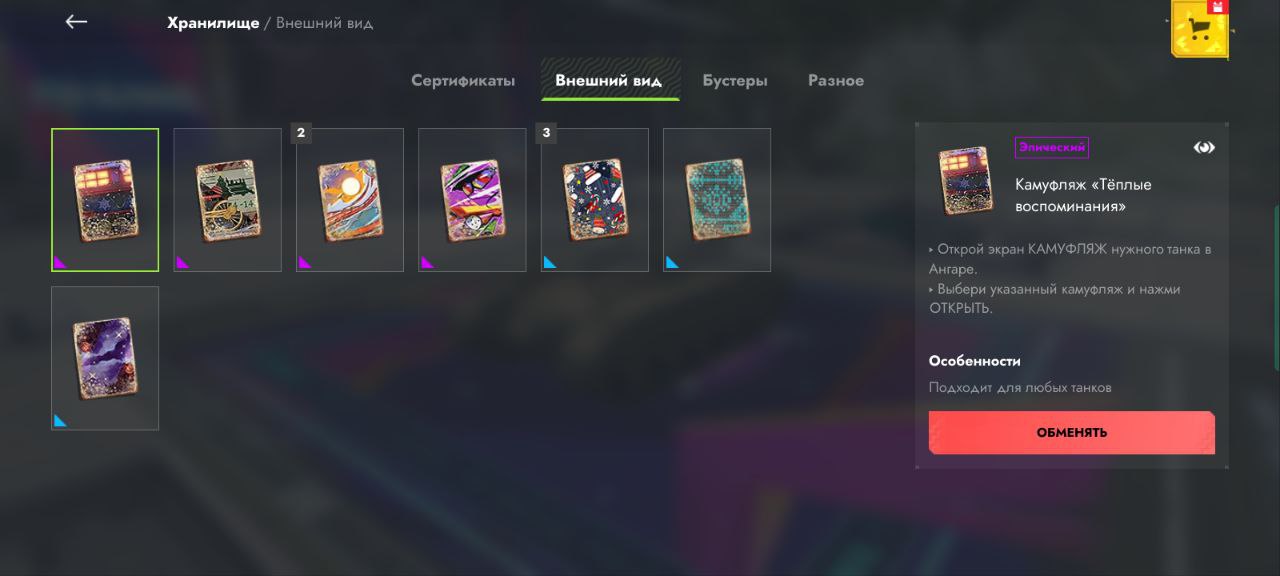This screenshot has height=576, width=1280.
Task: Select the blue Christmas pattern camouflage card
Action: [x=595, y=200]
